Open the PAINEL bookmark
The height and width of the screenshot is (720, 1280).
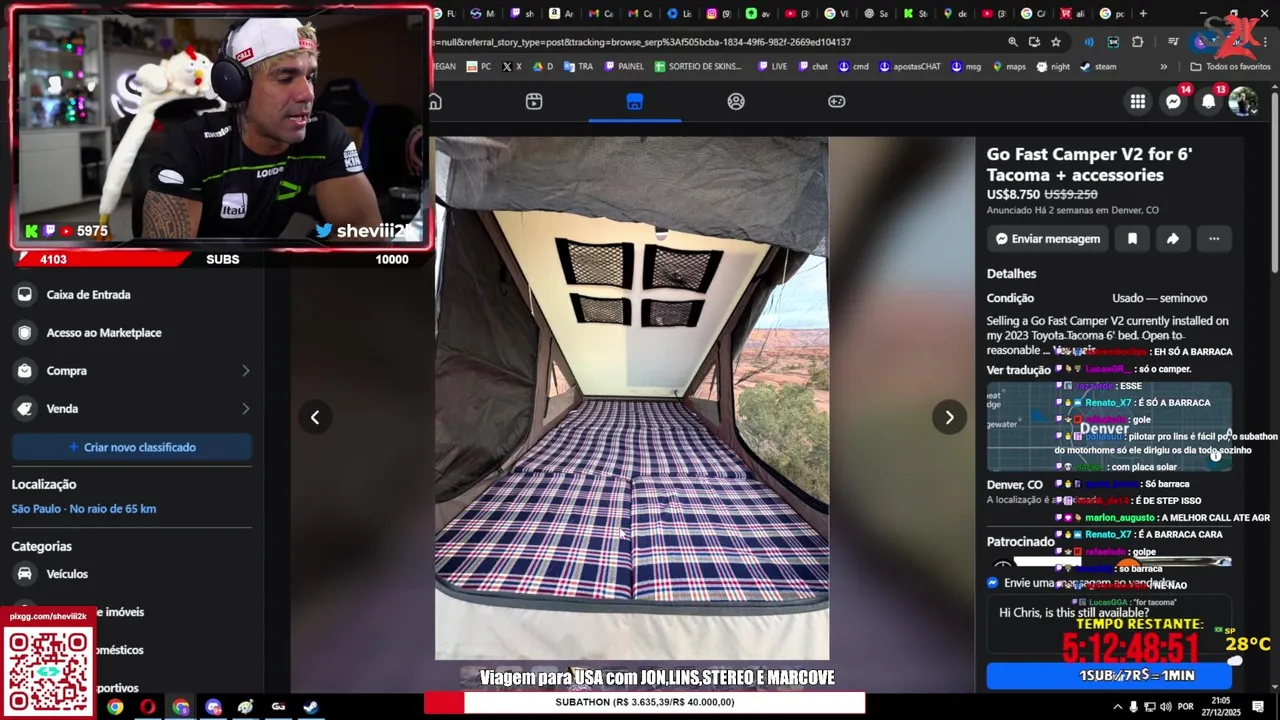(623, 67)
